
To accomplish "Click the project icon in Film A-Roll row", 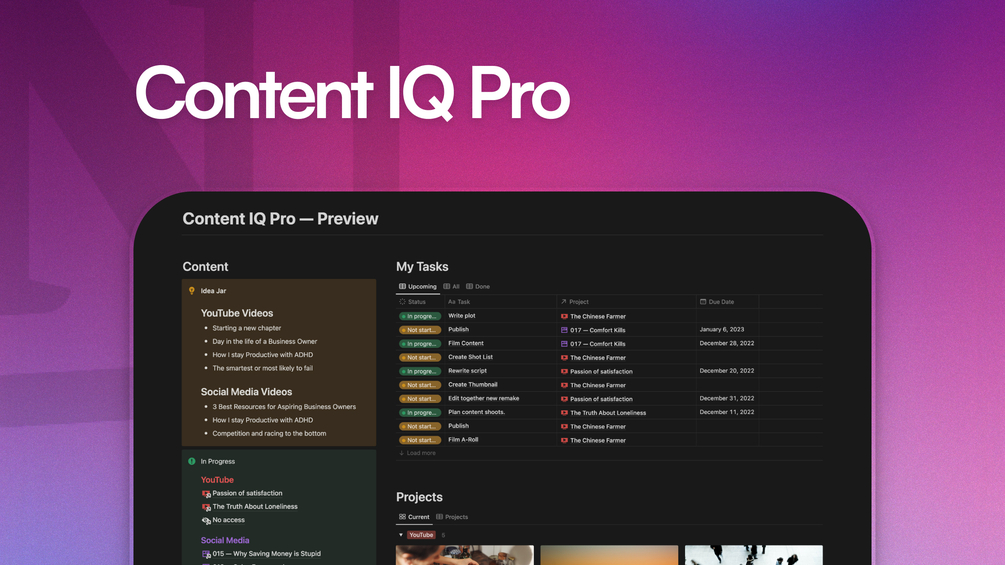I will click(564, 441).
